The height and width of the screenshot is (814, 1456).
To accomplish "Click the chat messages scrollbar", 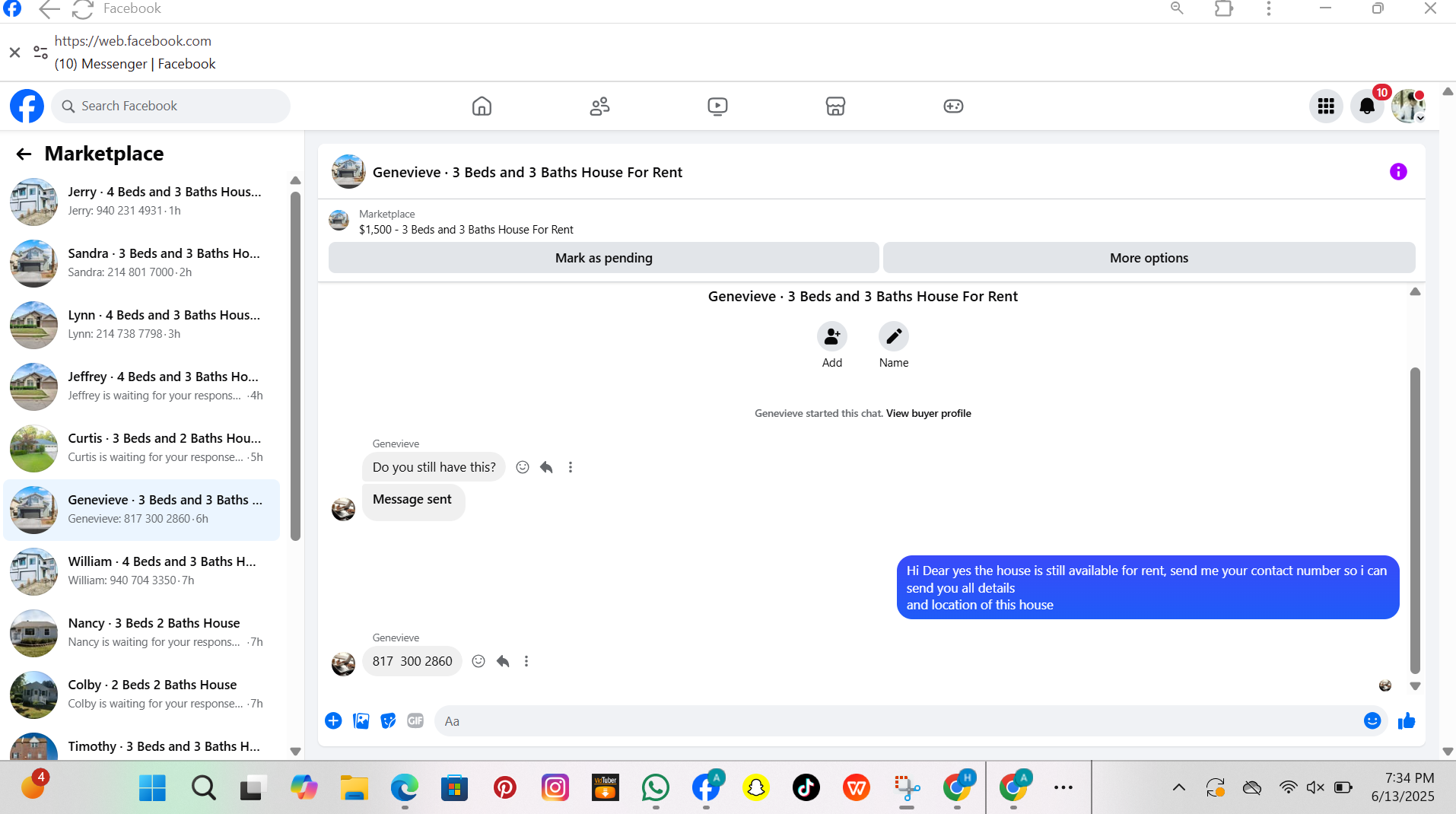I will coord(1415,521).
